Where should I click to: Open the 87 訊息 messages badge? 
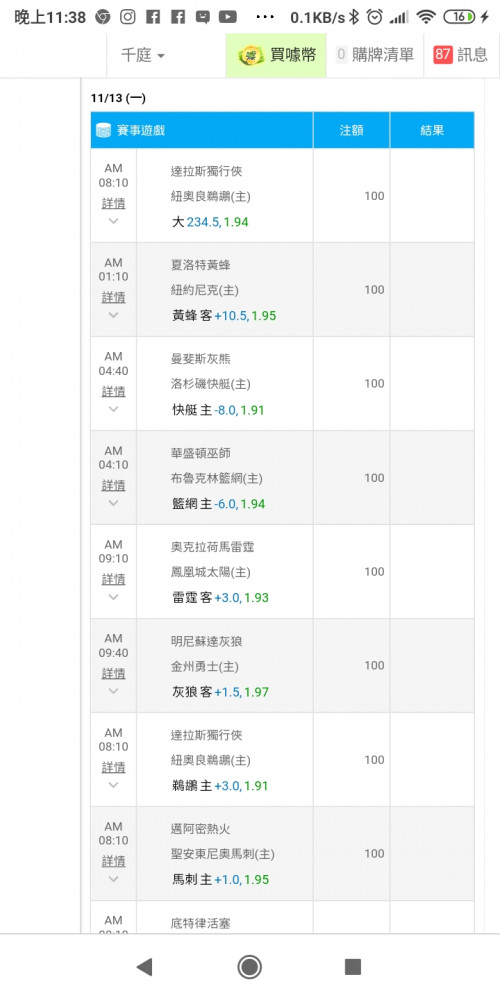point(461,55)
